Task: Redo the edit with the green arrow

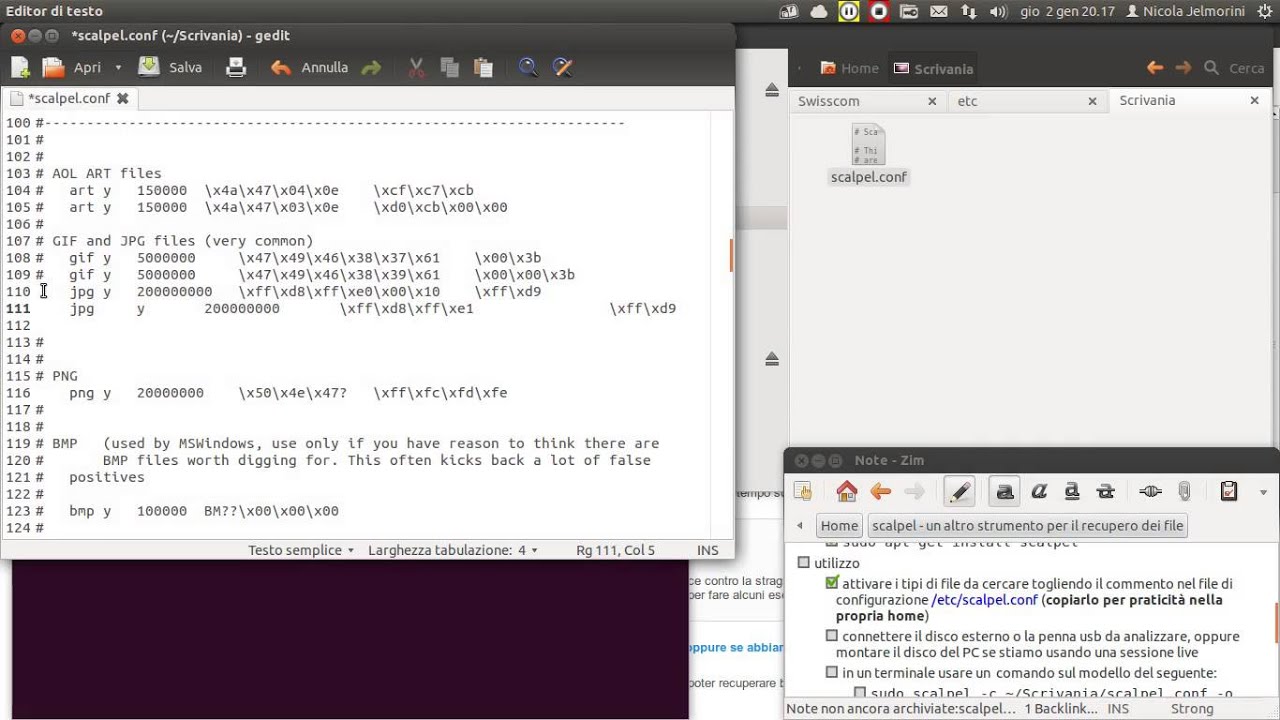Action: pos(371,68)
